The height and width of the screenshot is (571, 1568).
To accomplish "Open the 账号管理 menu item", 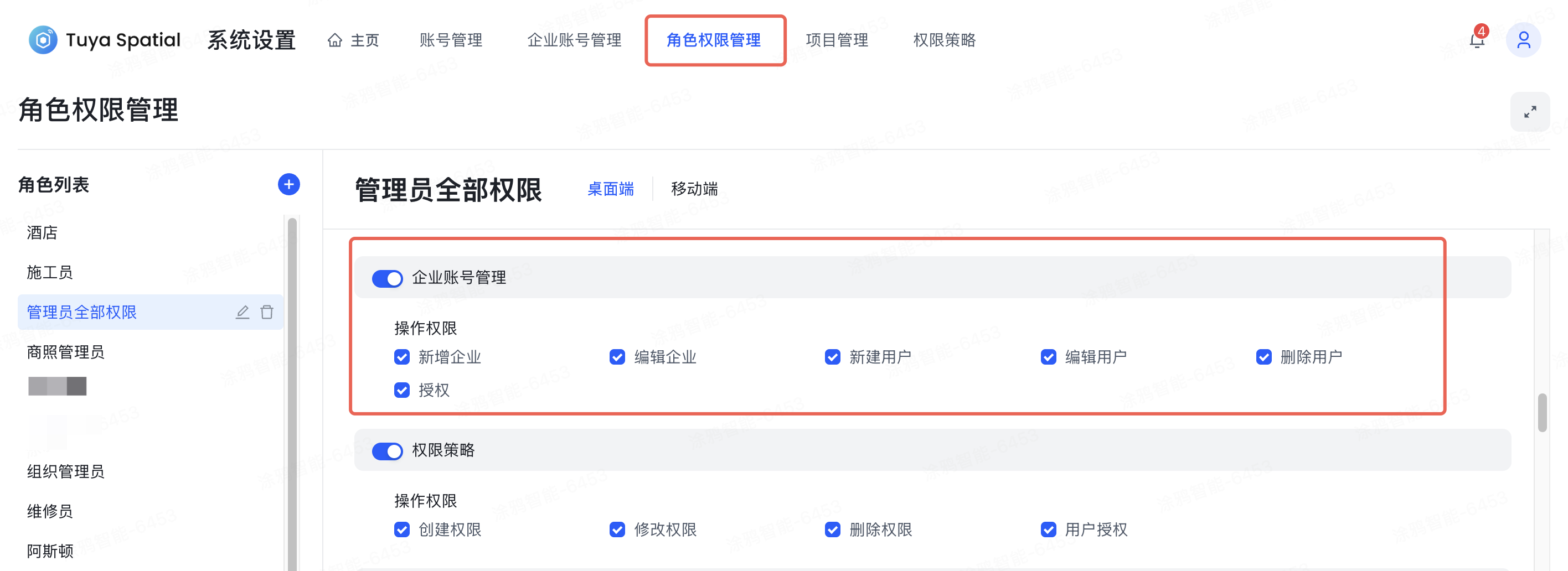I will click(x=451, y=40).
